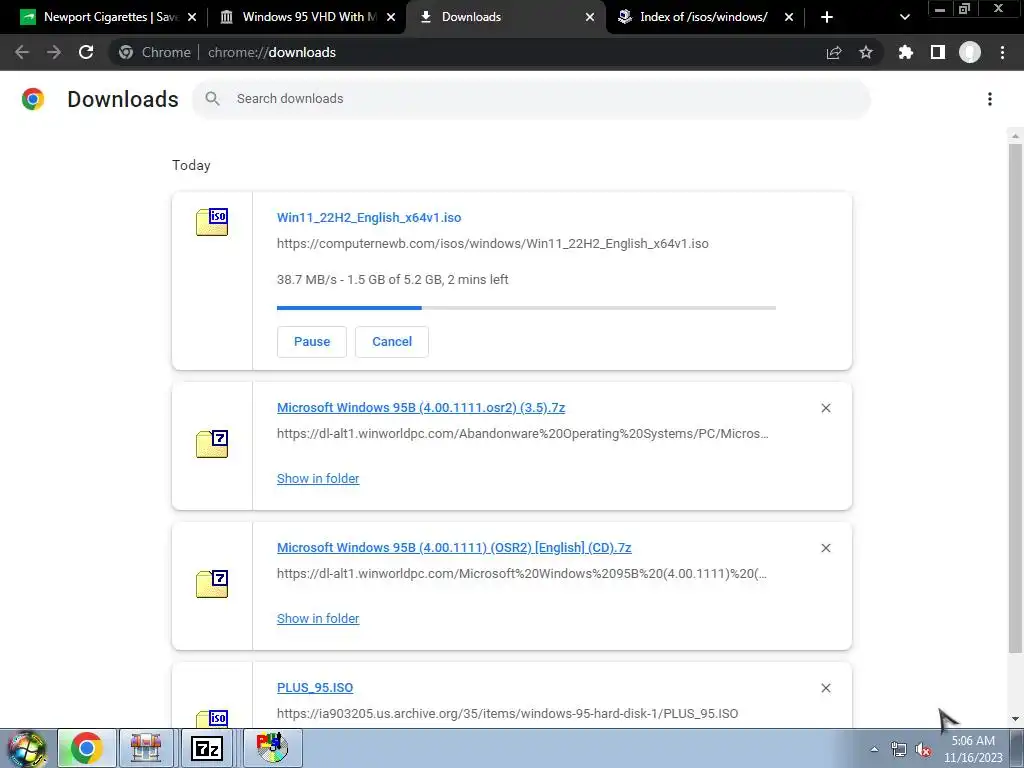Click the muted volume tray icon
Viewport: 1024px width, 768px height.
[x=923, y=750]
